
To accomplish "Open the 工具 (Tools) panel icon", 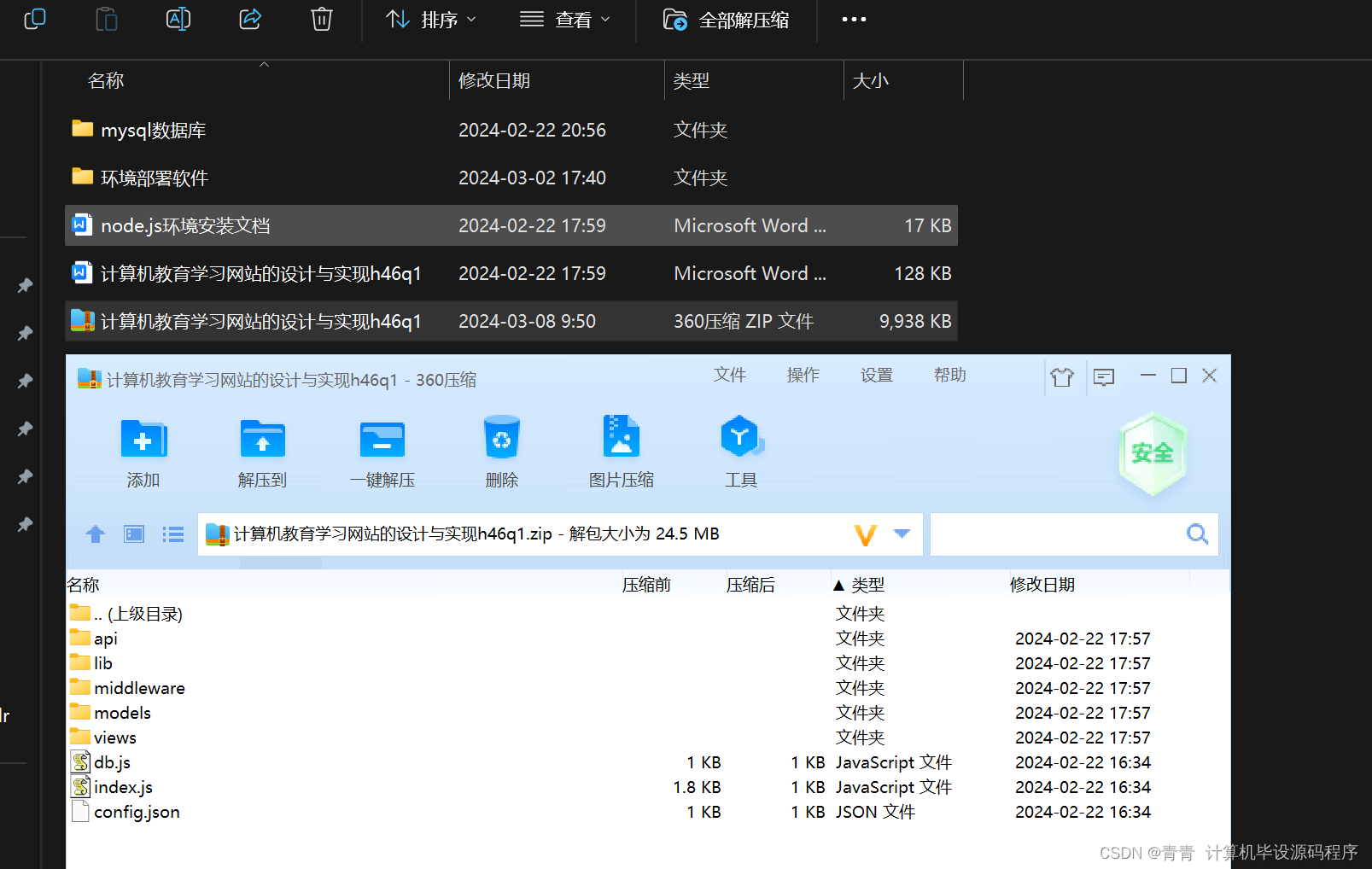I will [x=741, y=451].
